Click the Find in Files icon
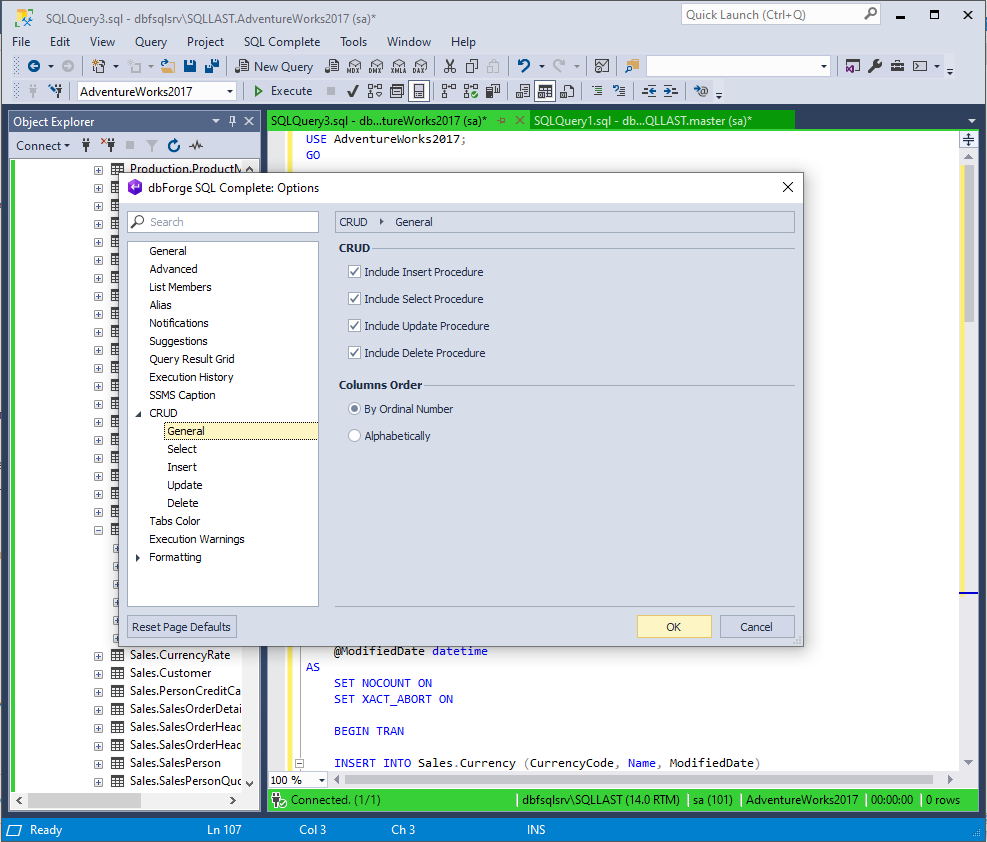This screenshot has height=842, width=987. (x=632, y=66)
